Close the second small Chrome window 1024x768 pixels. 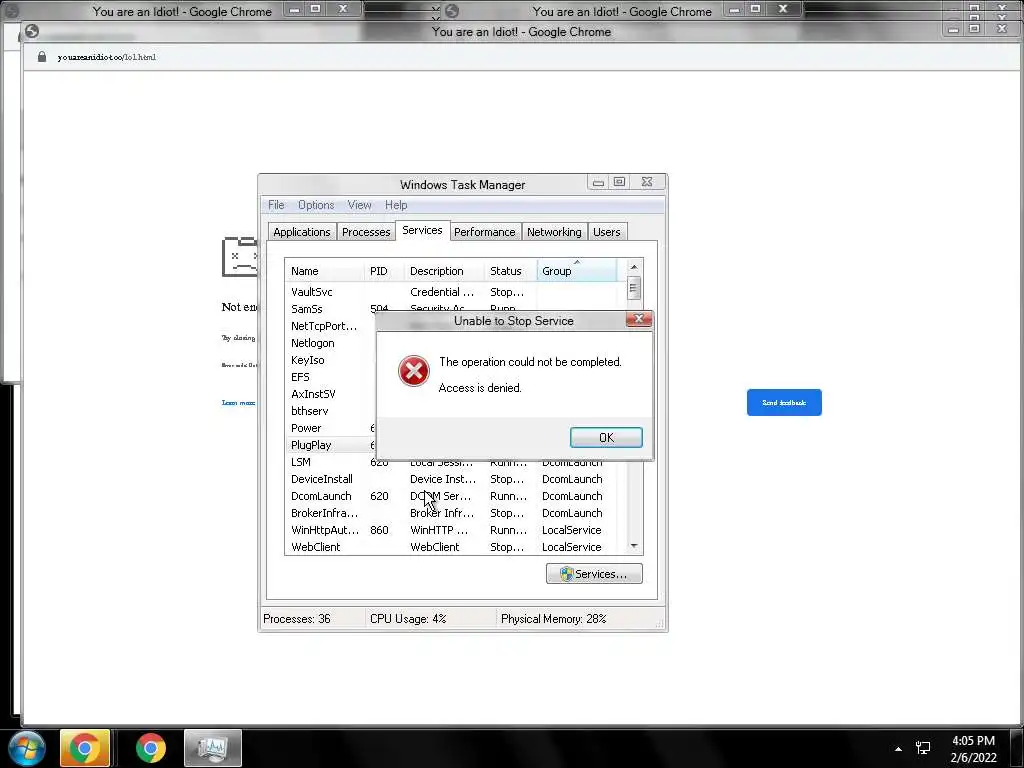coord(783,9)
